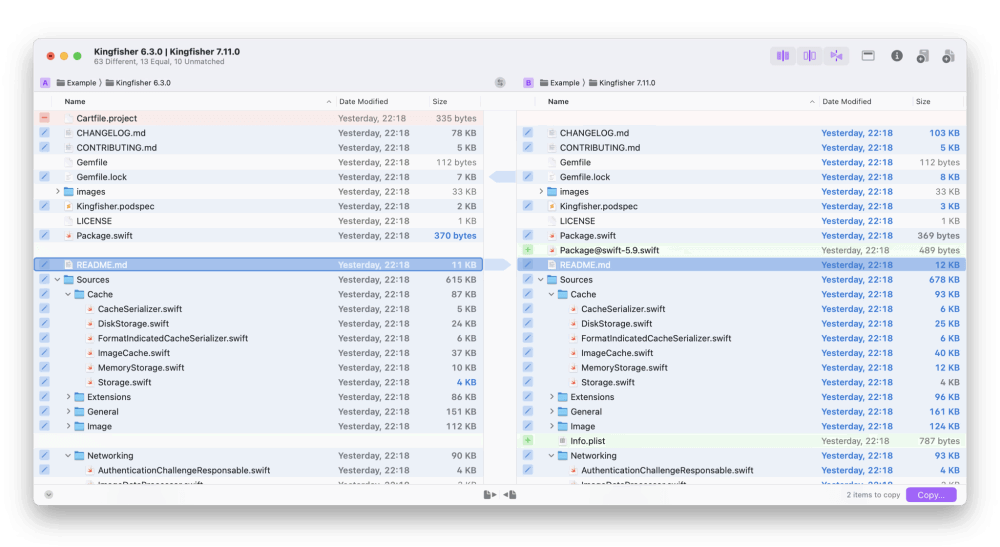Select left LICENSE file row
The image size is (1000, 547).
258,221
